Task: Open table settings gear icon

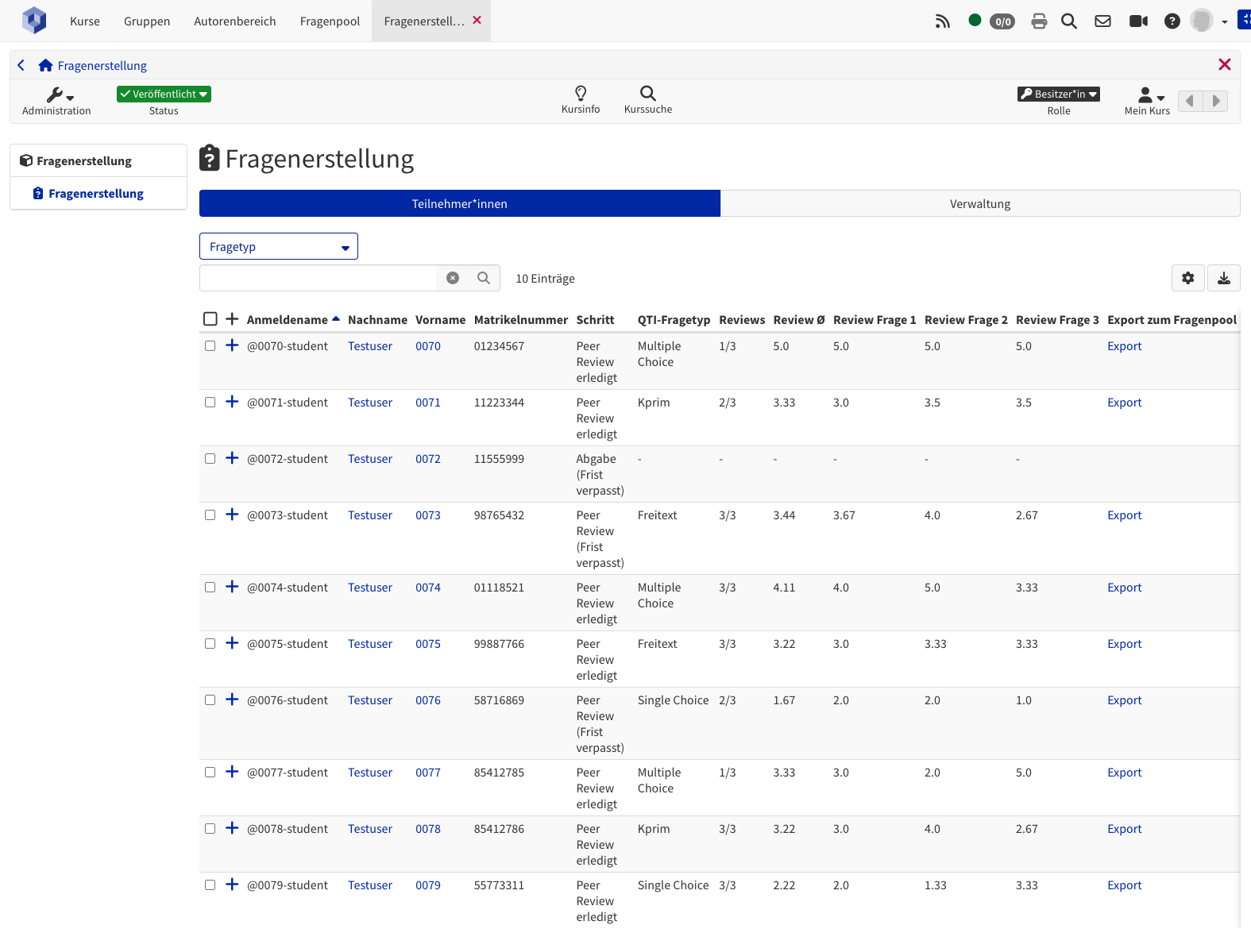Action: [x=1187, y=278]
